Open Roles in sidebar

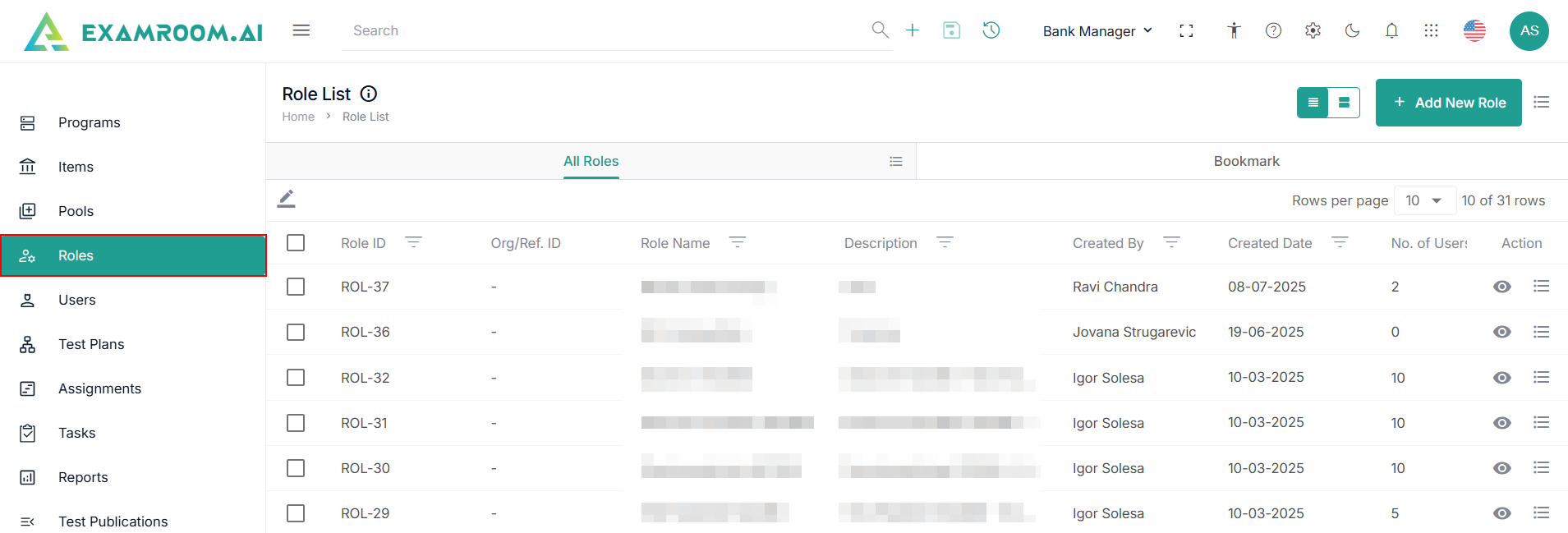133,255
